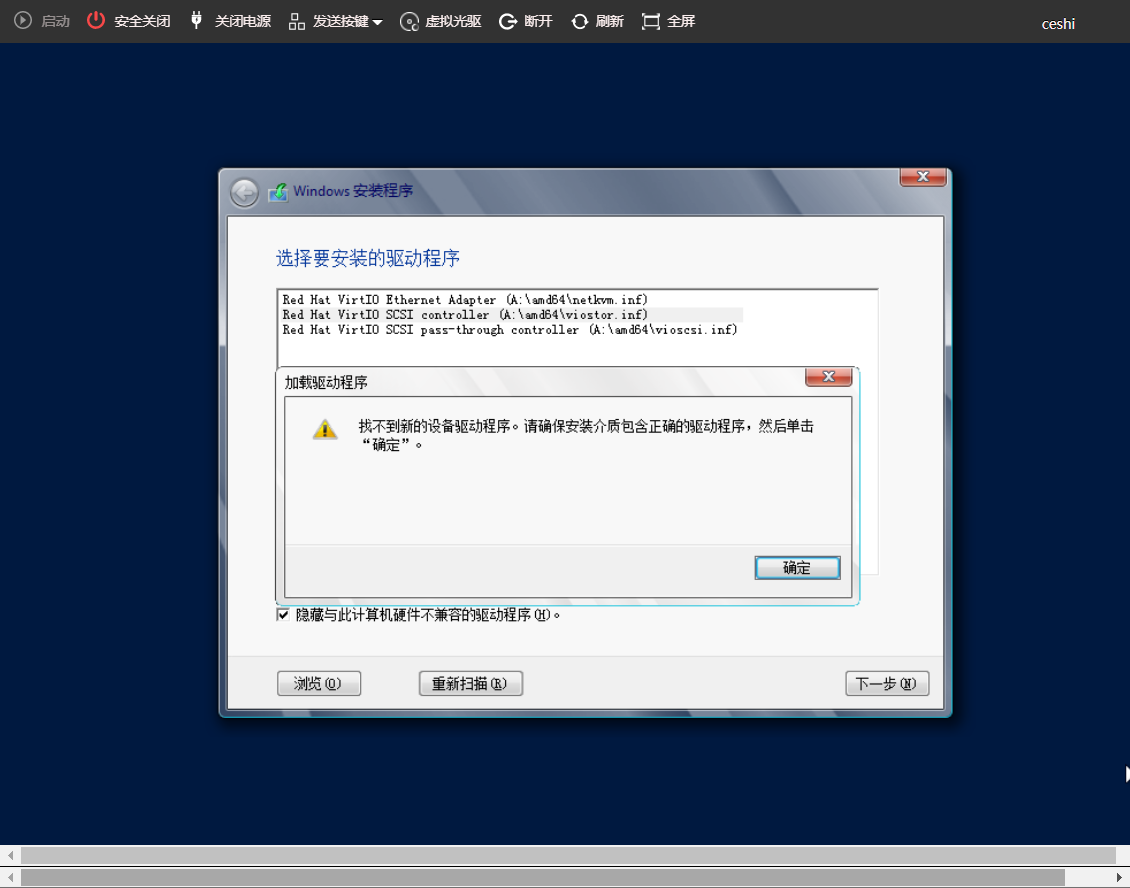The width and height of the screenshot is (1130, 888).
Task: Click the 虚拟光驱 disc icon
Action: tap(409, 22)
